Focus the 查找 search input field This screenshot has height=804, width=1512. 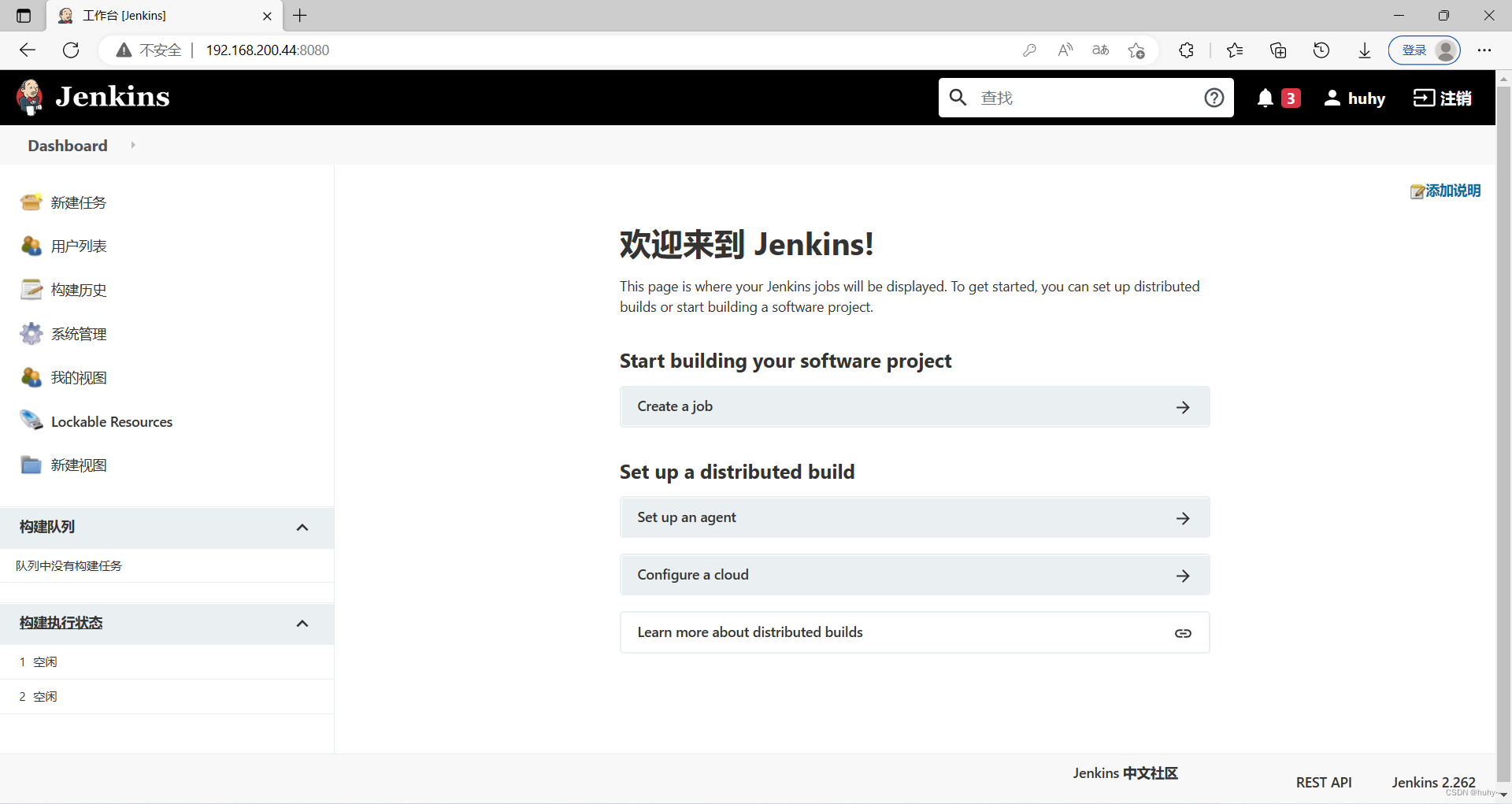(x=1087, y=98)
